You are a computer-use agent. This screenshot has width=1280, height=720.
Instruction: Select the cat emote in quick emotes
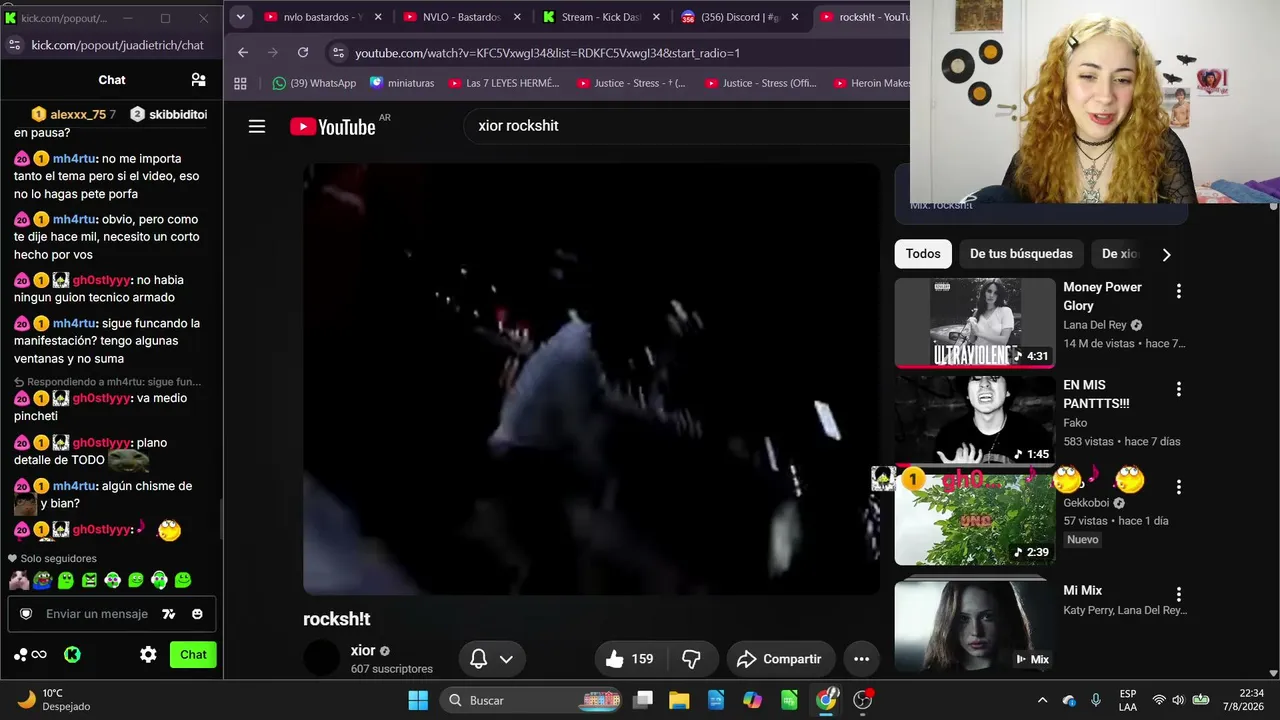click(19, 580)
